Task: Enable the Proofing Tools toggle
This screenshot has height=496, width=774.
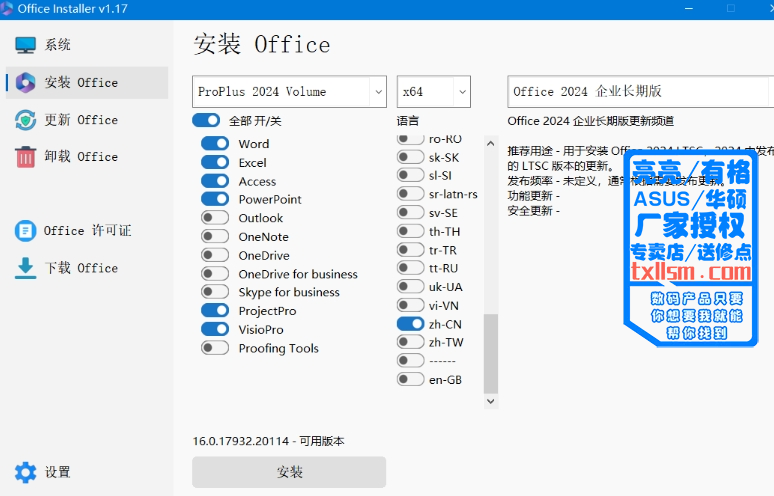Action: click(x=215, y=348)
